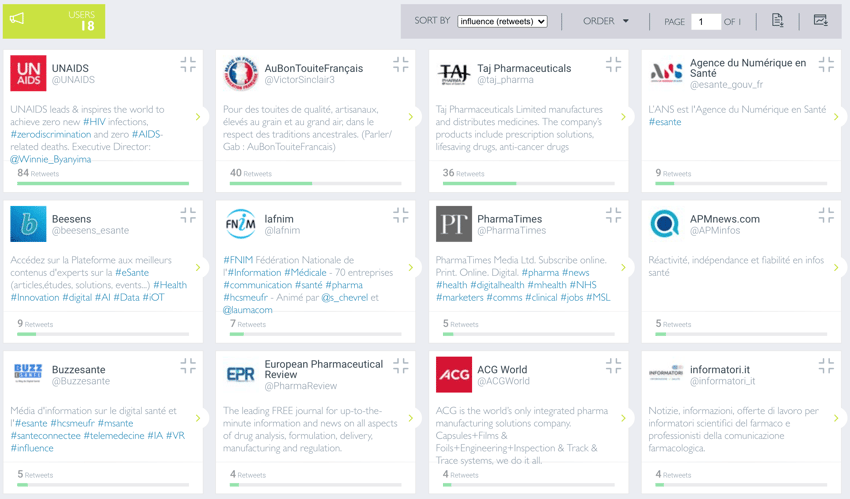Open the @UNAIDS handle
Viewport: 850px width, 499px height.
tap(73, 80)
